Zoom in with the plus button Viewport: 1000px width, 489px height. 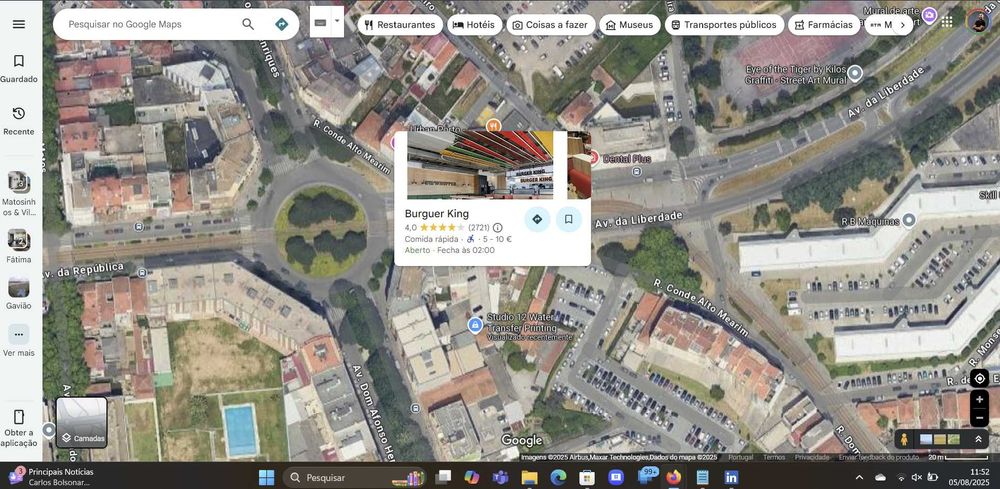[979, 399]
